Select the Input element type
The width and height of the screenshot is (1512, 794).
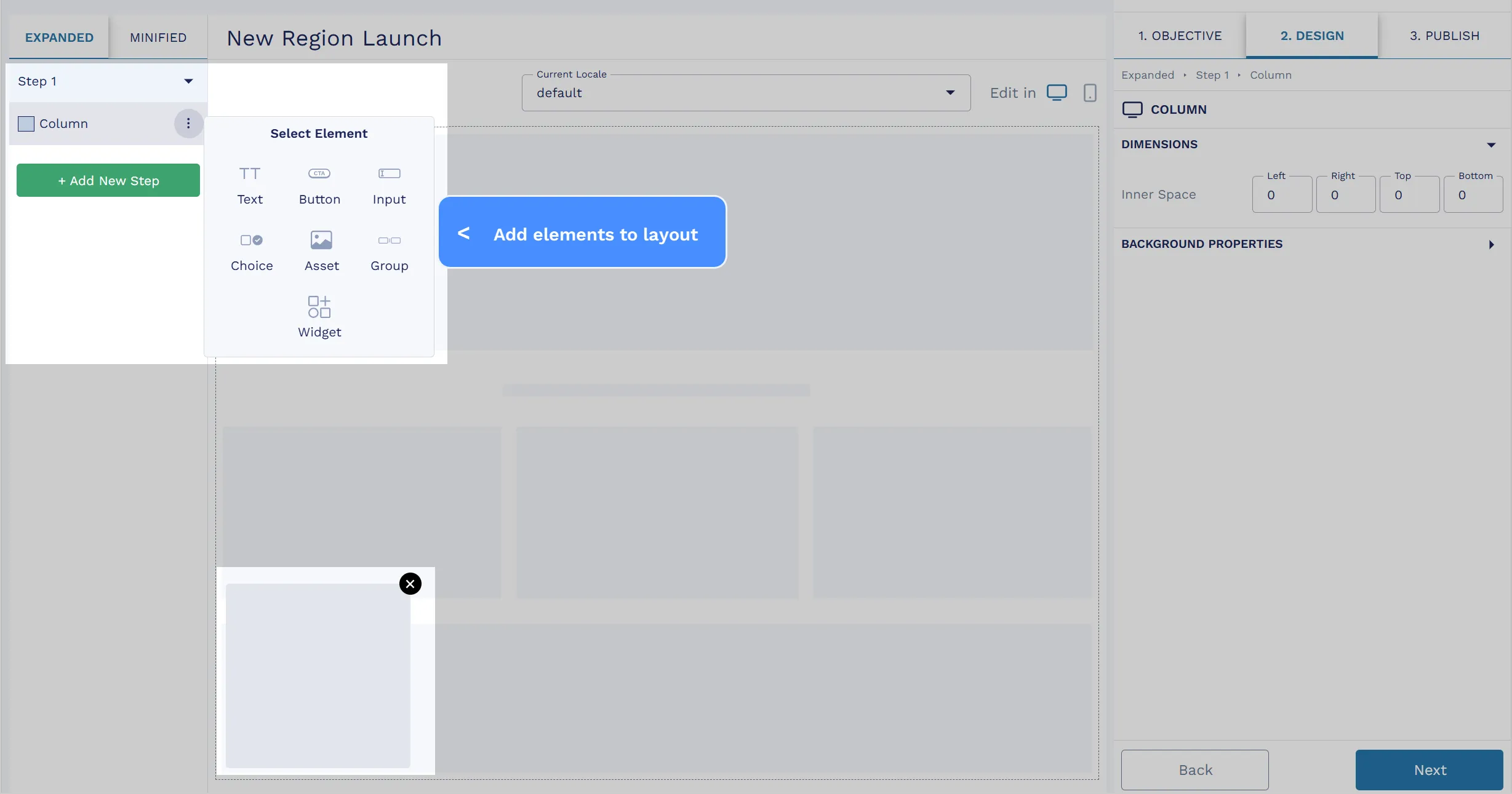pos(388,183)
